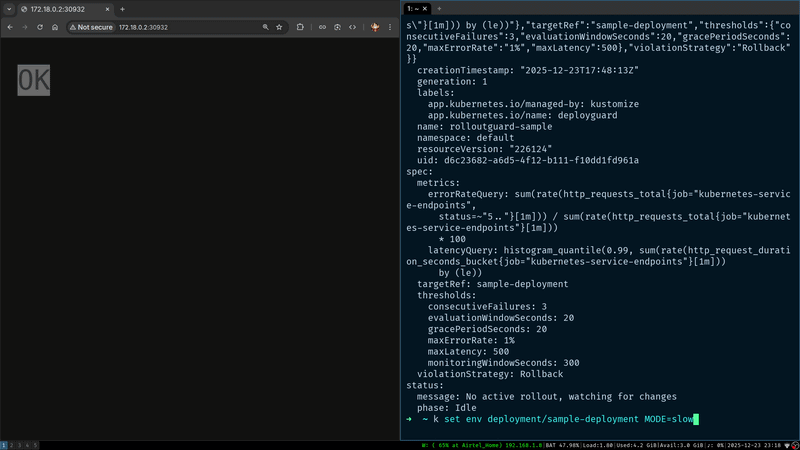Switch to workspace 2 in status bar
The width and height of the screenshot is (800, 450).
pos(11,445)
